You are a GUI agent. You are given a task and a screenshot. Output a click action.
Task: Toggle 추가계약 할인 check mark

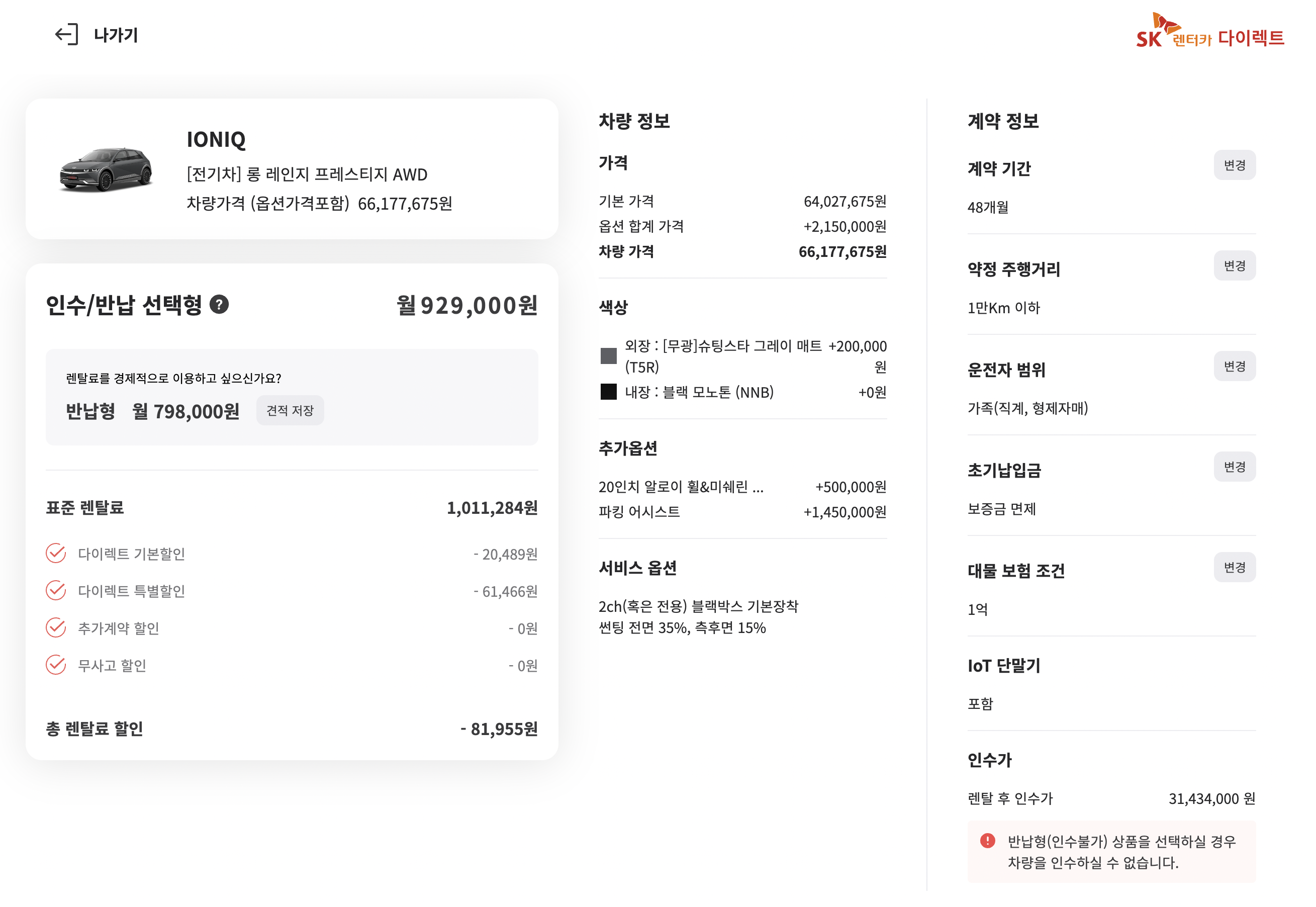pyautogui.click(x=56, y=628)
